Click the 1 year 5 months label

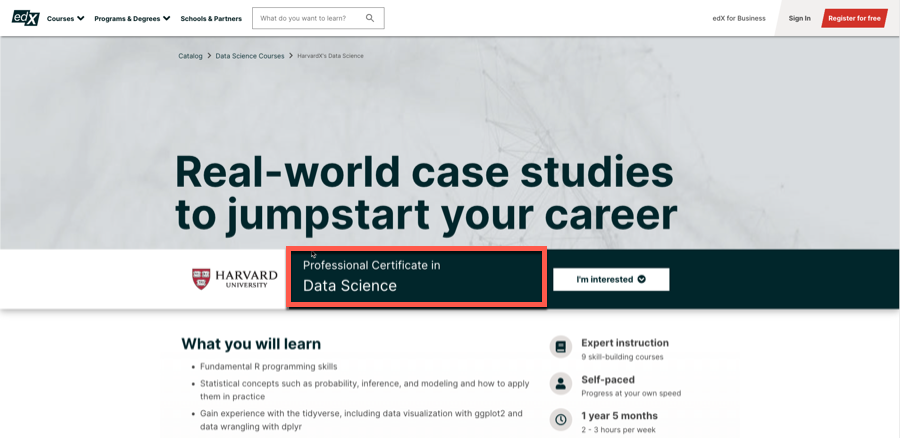point(619,416)
